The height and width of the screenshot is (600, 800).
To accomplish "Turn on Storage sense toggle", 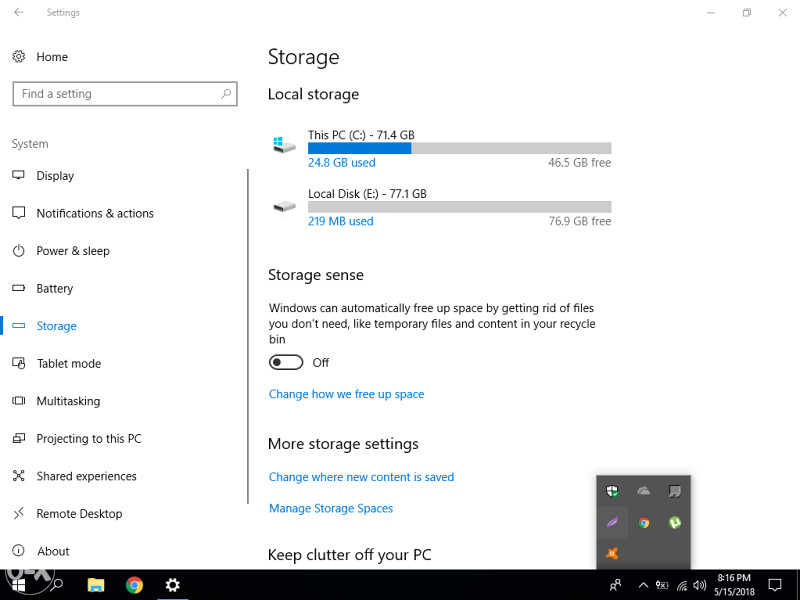I will pos(286,363).
